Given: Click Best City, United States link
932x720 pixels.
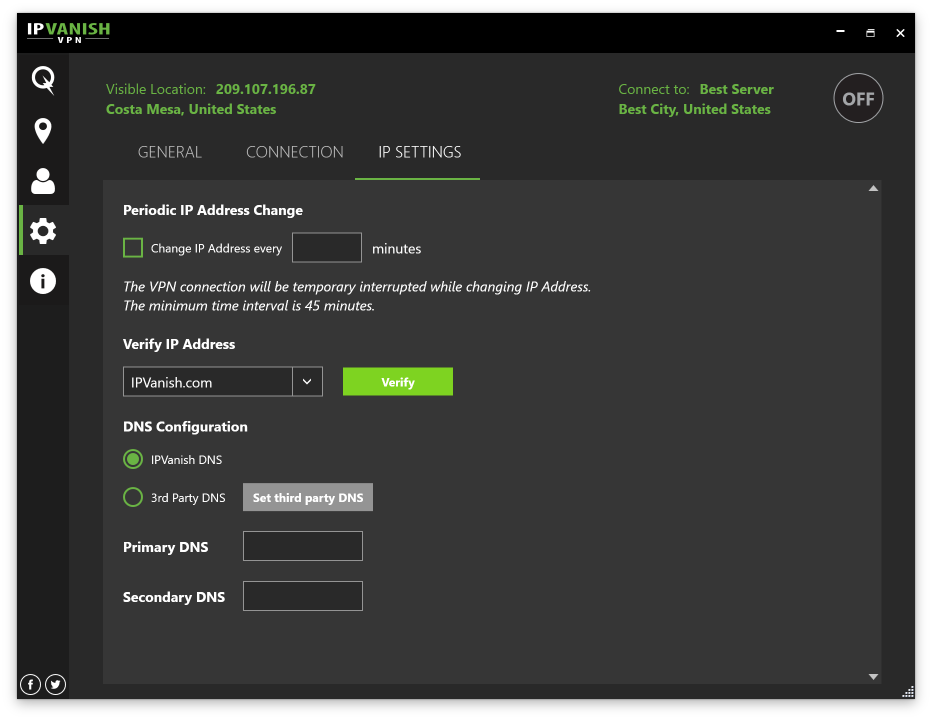Looking at the screenshot, I should tap(694, 109).
